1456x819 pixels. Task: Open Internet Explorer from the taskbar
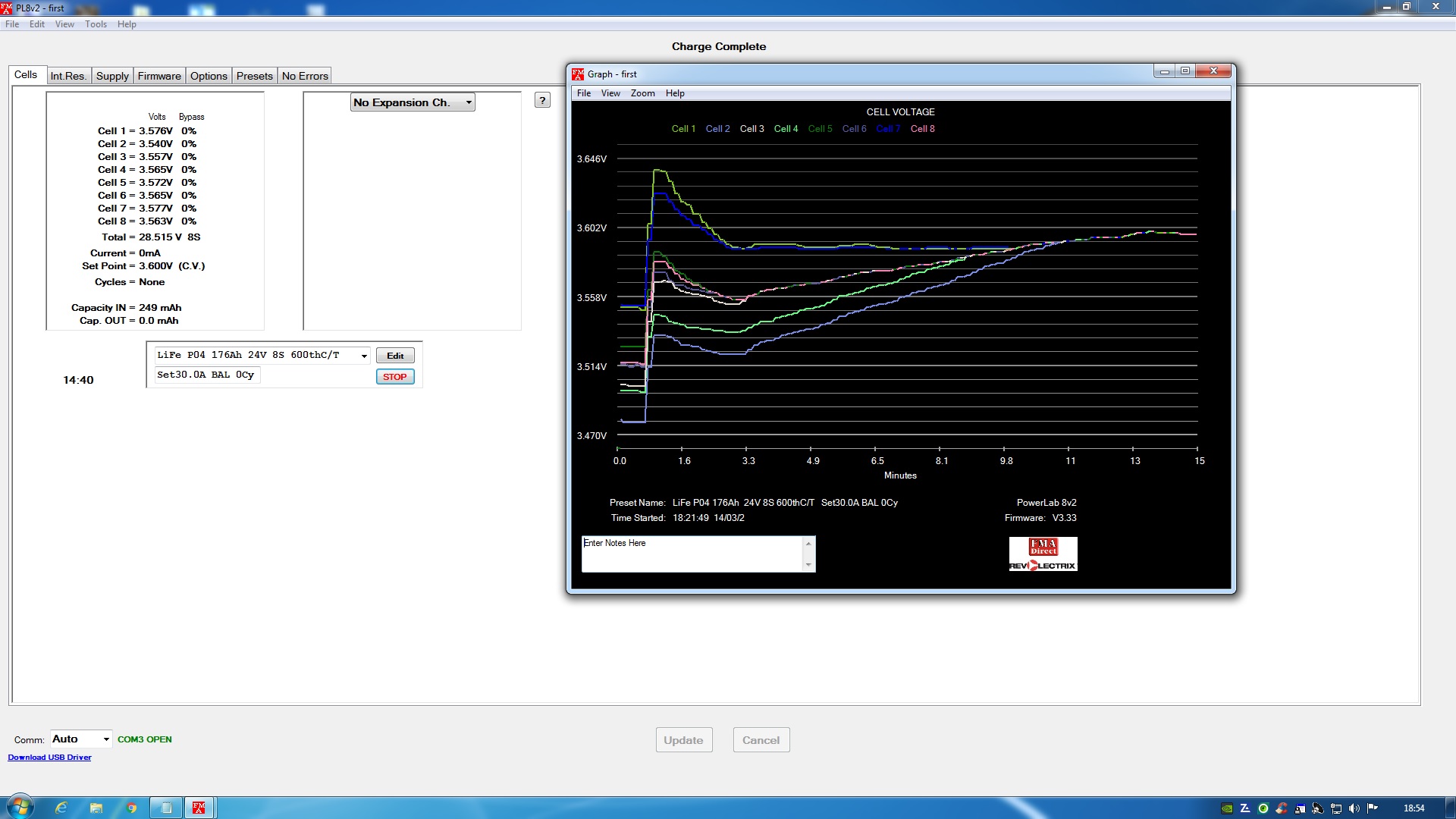click(x=61, y=808)
